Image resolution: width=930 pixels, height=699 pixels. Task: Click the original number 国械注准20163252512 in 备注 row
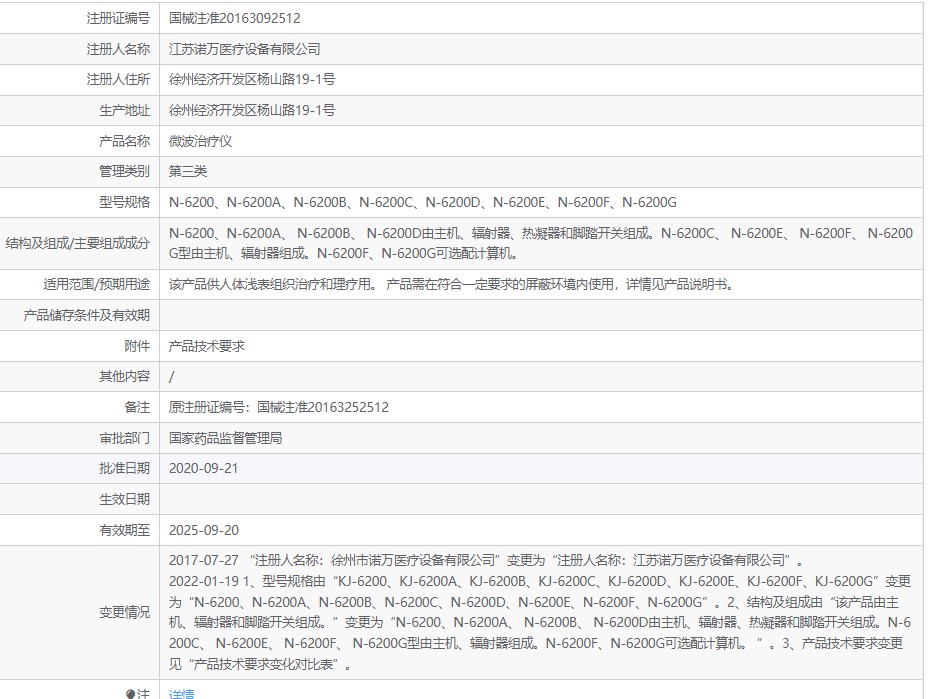pyautogui.click(x=323, y=407)
